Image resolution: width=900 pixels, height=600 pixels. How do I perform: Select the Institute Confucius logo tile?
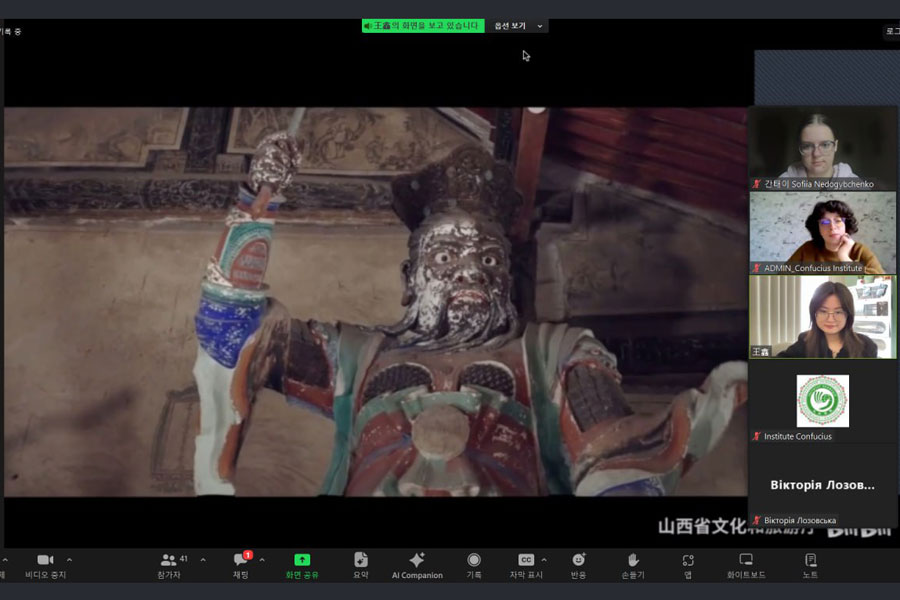pos(823,401)
